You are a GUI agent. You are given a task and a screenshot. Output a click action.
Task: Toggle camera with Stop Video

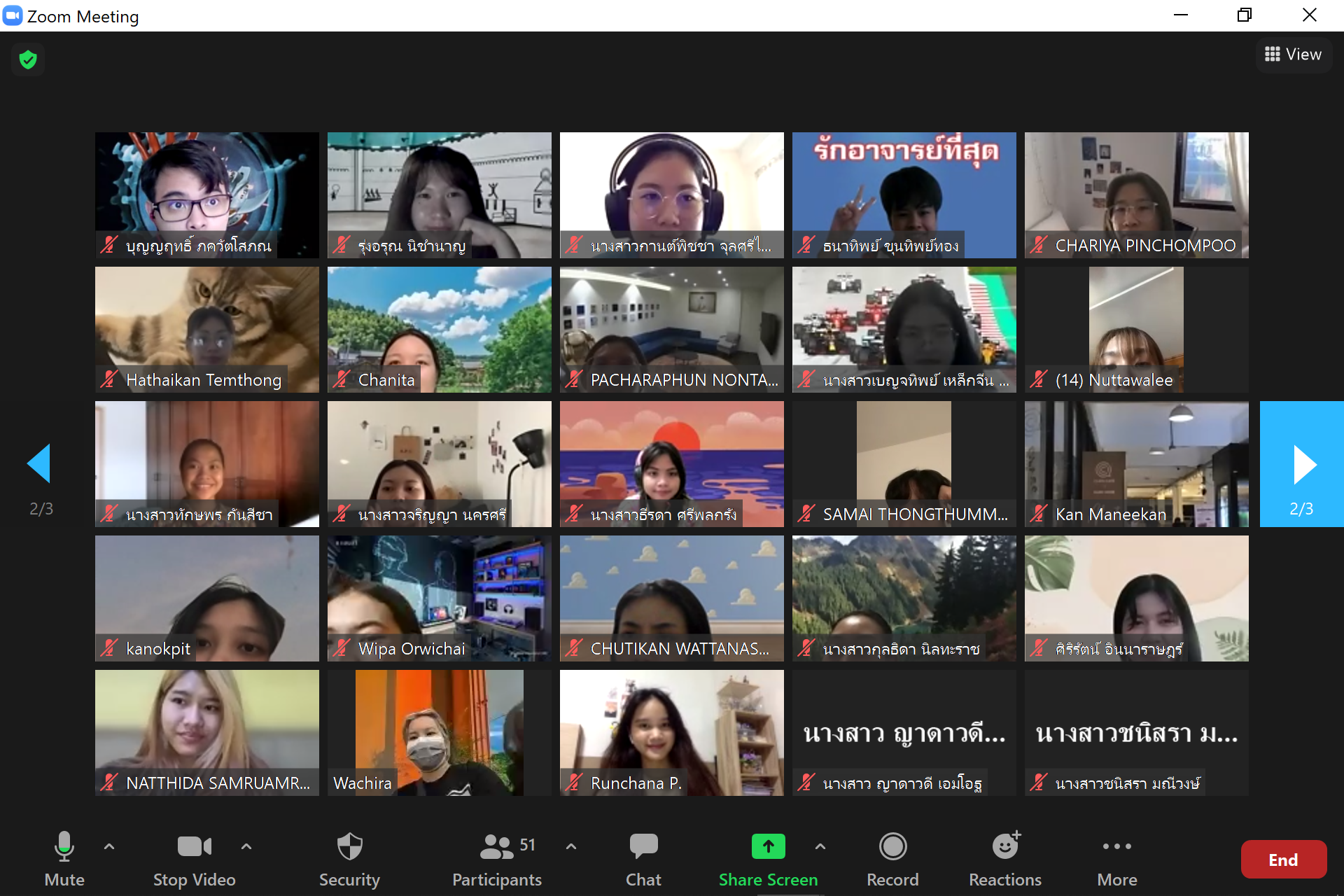click(x=194, y=847)
